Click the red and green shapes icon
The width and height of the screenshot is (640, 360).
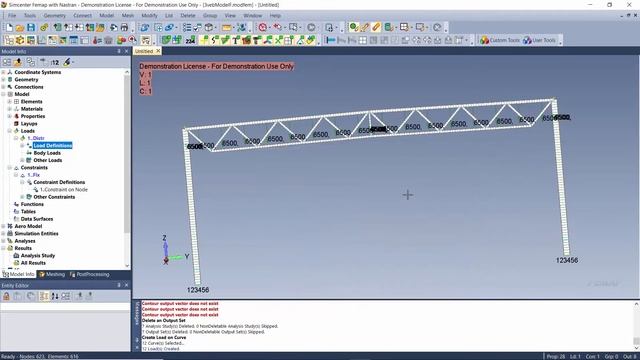(121, 40)
